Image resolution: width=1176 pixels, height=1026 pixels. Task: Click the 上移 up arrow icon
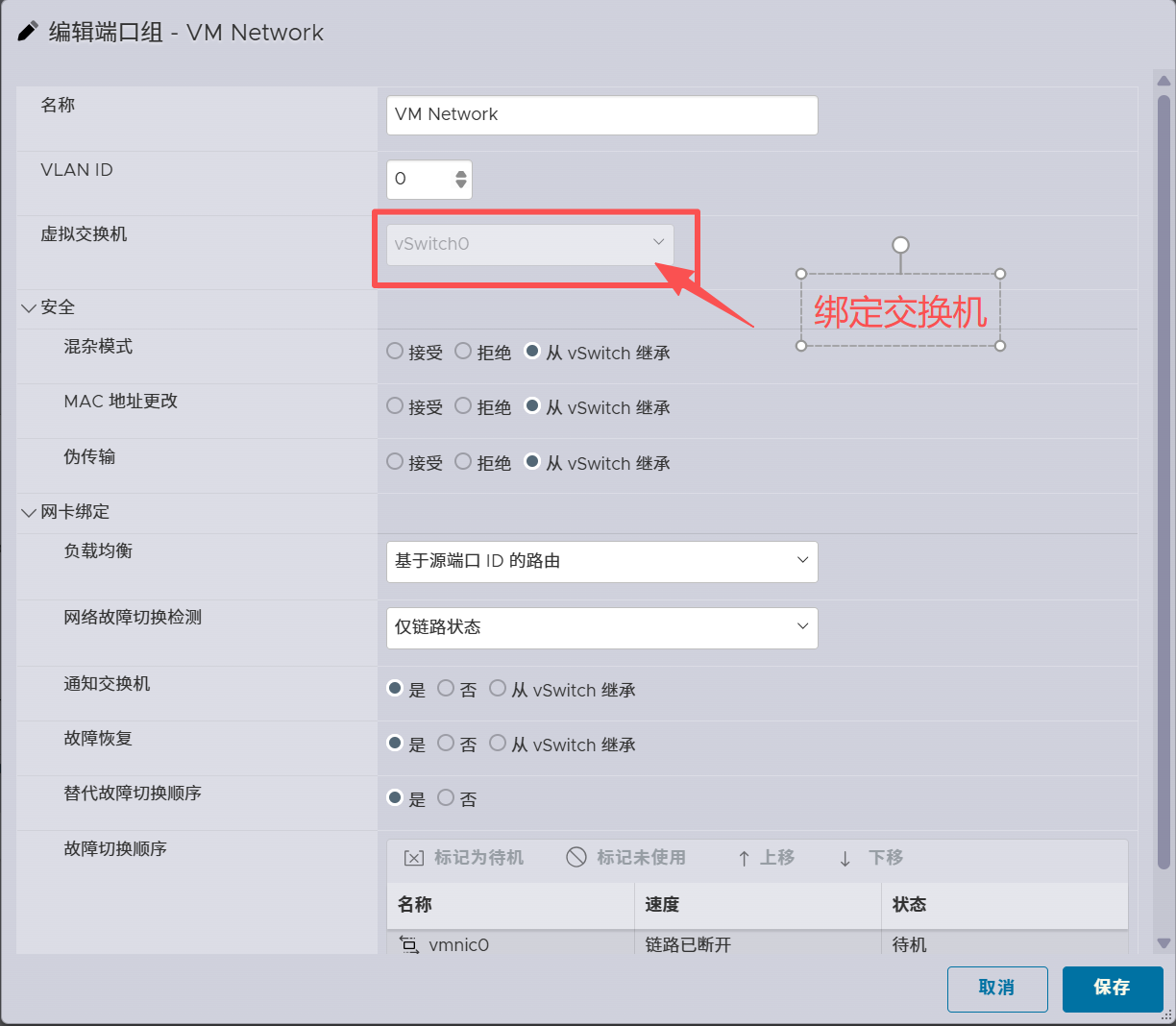(744, 859)
